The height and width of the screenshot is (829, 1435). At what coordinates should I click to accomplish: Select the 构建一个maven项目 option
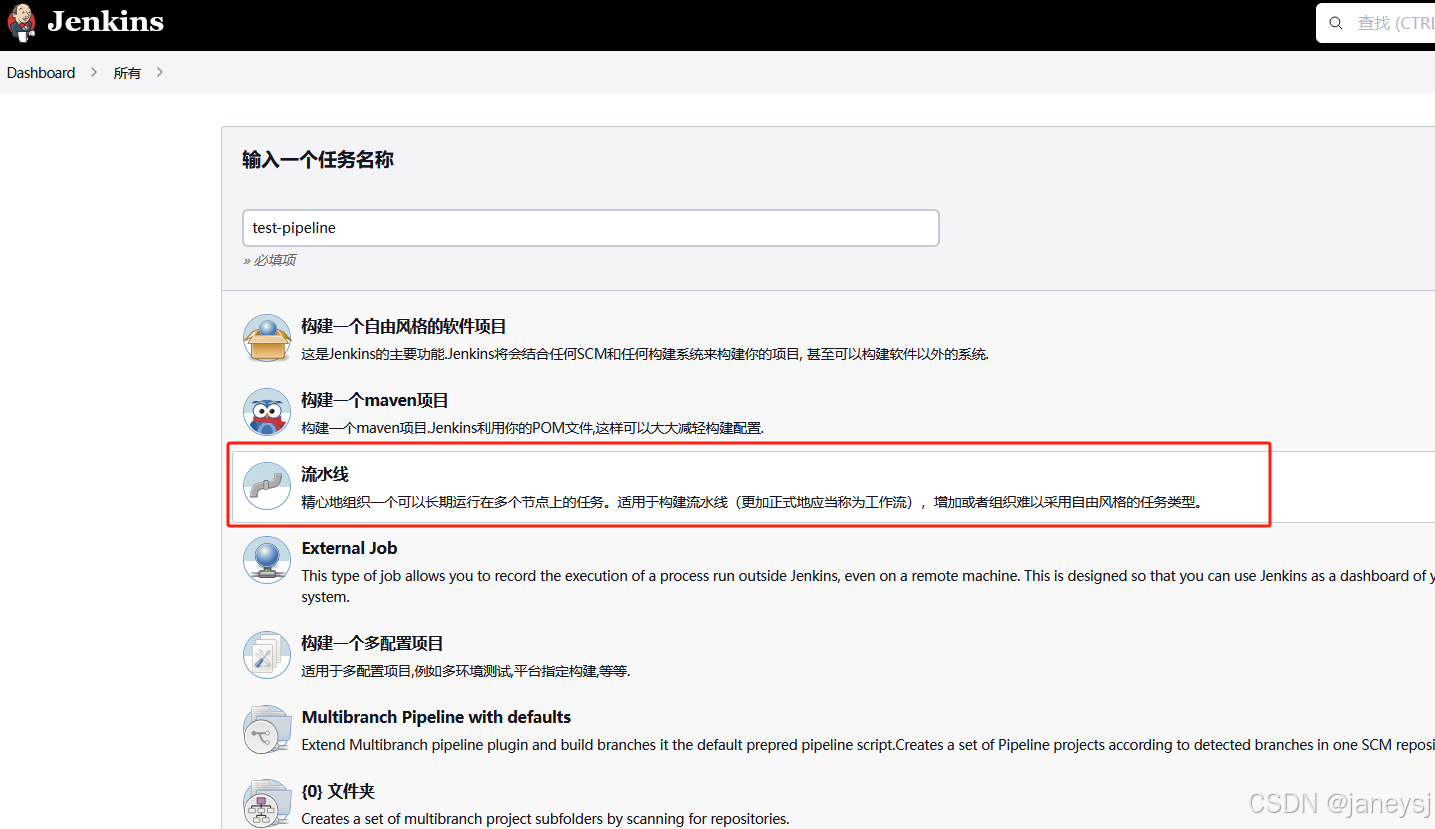click(x=374, y=399)
